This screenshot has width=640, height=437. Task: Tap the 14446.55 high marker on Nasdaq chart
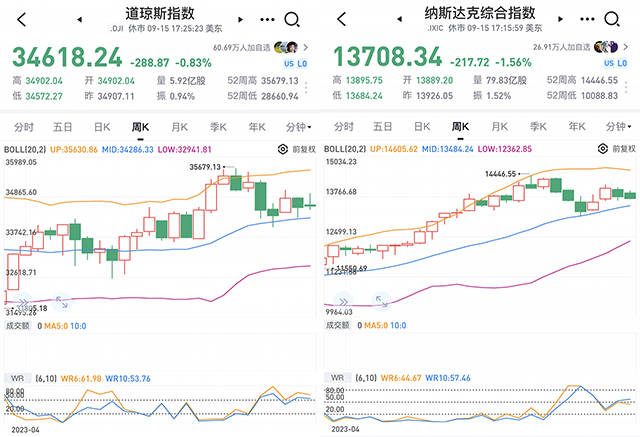point(500,174)
